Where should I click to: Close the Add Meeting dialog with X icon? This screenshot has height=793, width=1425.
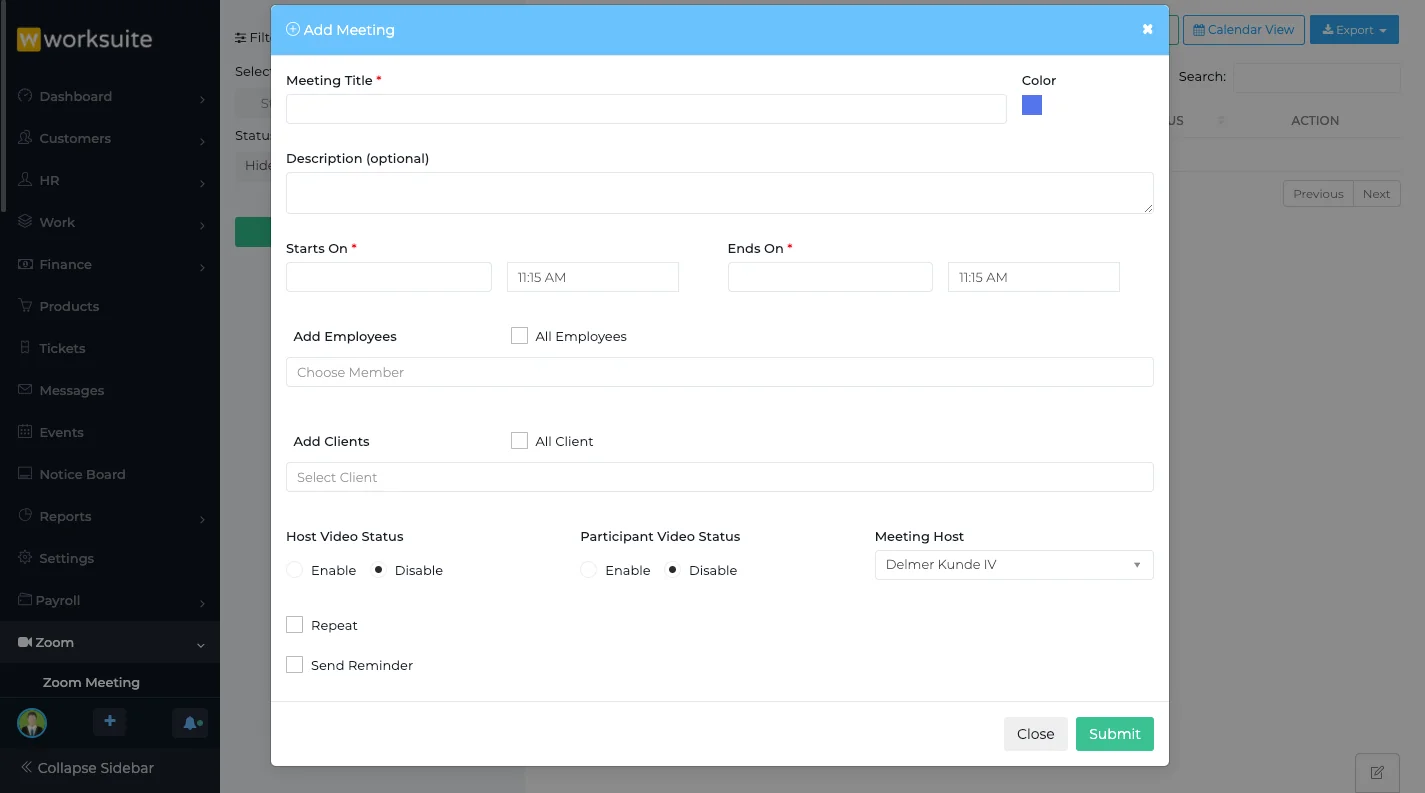click(x=1147, y=30)
